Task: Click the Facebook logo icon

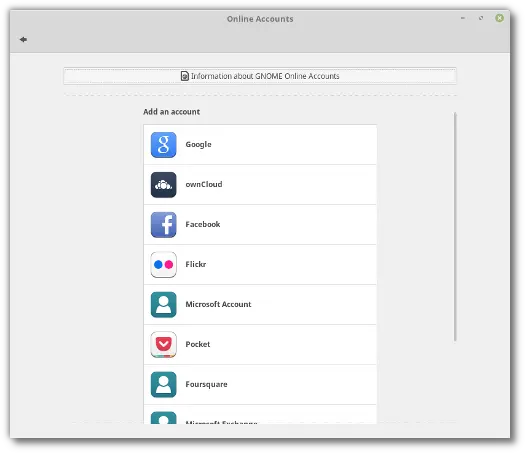Action: coord(163,224)
